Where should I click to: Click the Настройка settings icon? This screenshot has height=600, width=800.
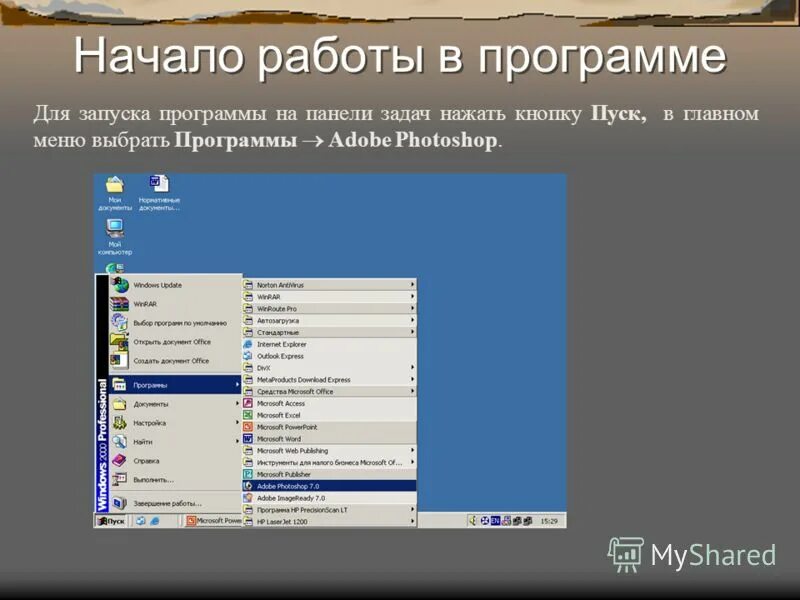pos(119,423)
